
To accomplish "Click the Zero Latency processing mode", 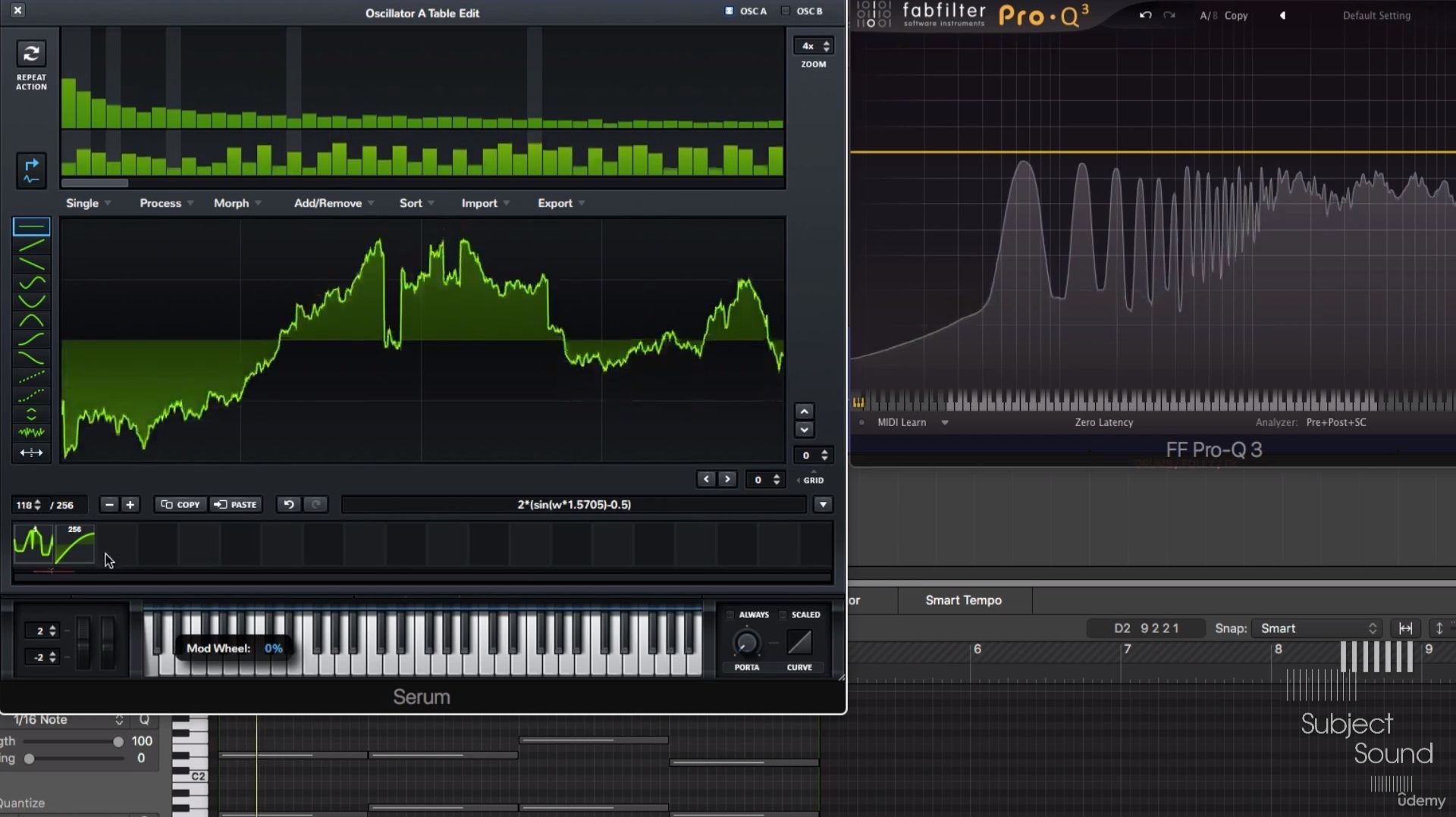I will [1104, 422].
